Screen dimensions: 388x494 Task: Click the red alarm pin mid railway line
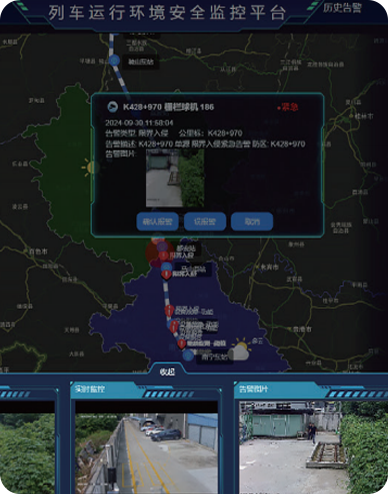(169, 311)
